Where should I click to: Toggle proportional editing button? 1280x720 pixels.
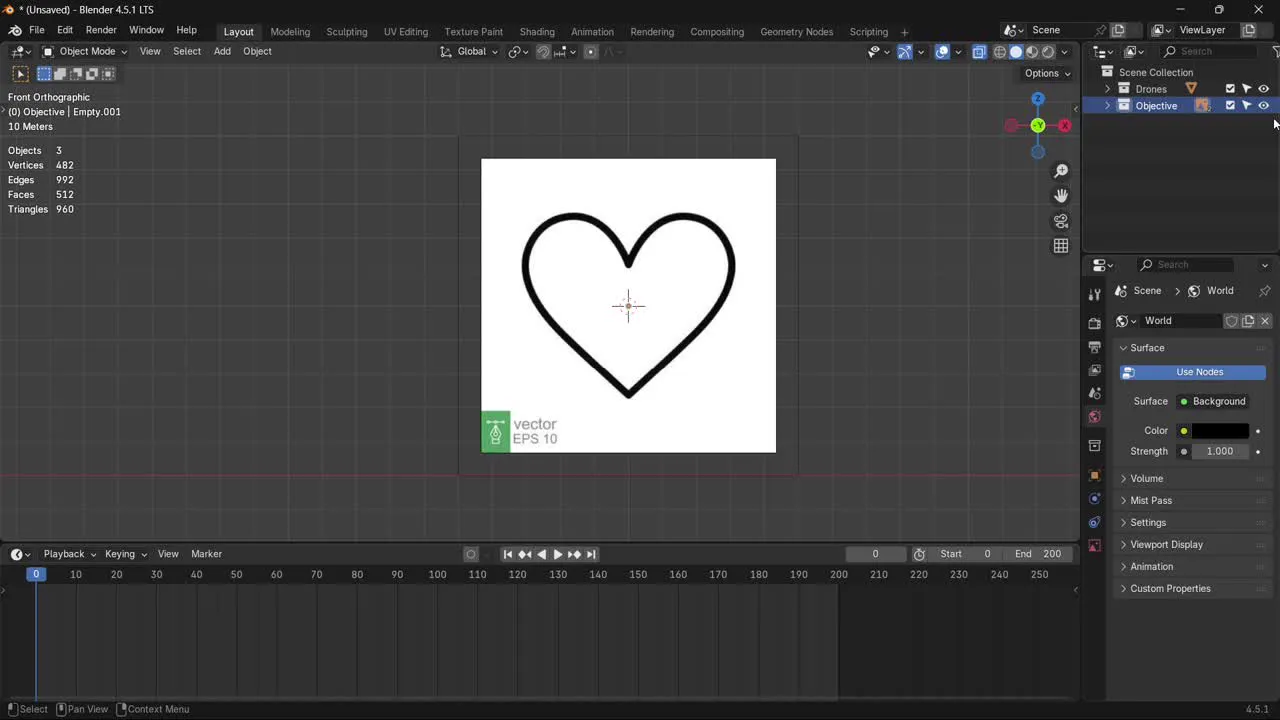pyautogui.click(x=591, y=52)
